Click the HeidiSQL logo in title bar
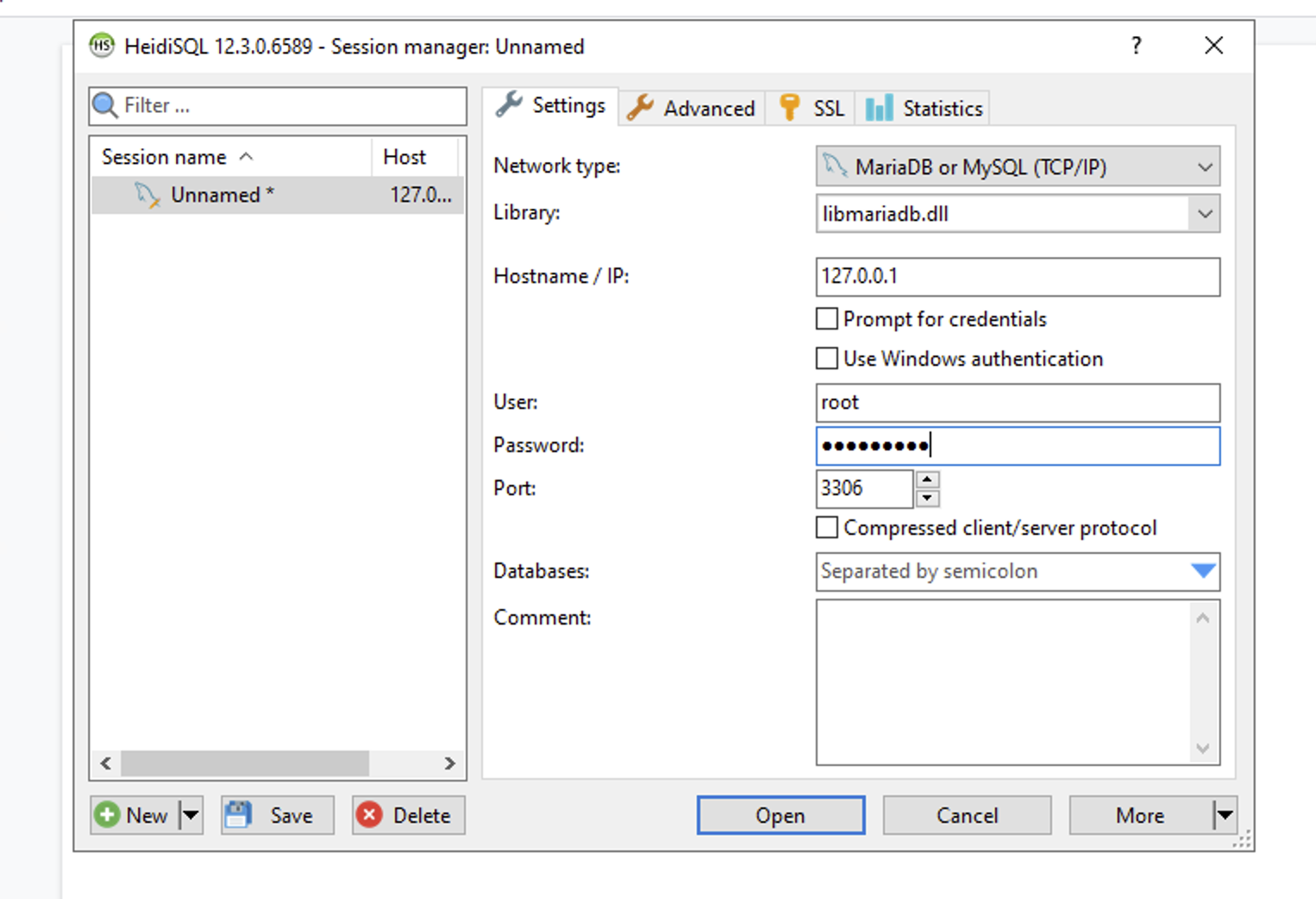The image size is (1316, 899). tap(102, 45)
